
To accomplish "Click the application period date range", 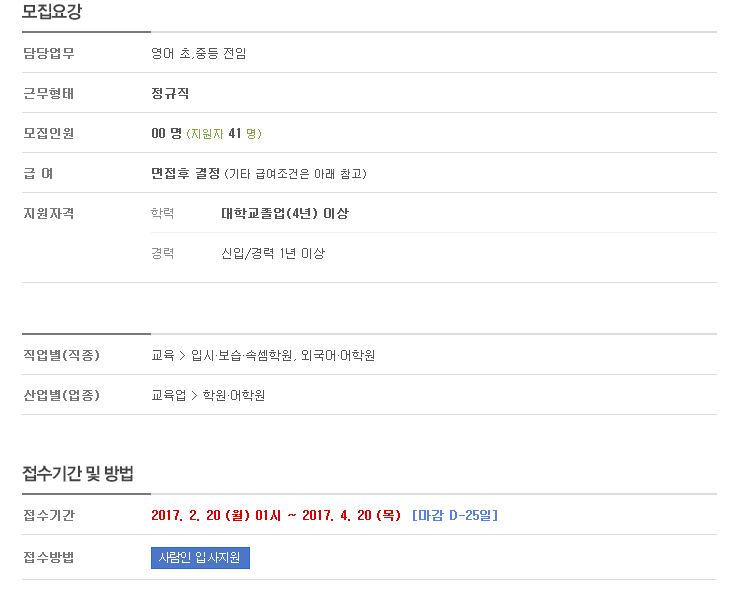I will coord(276,515).
